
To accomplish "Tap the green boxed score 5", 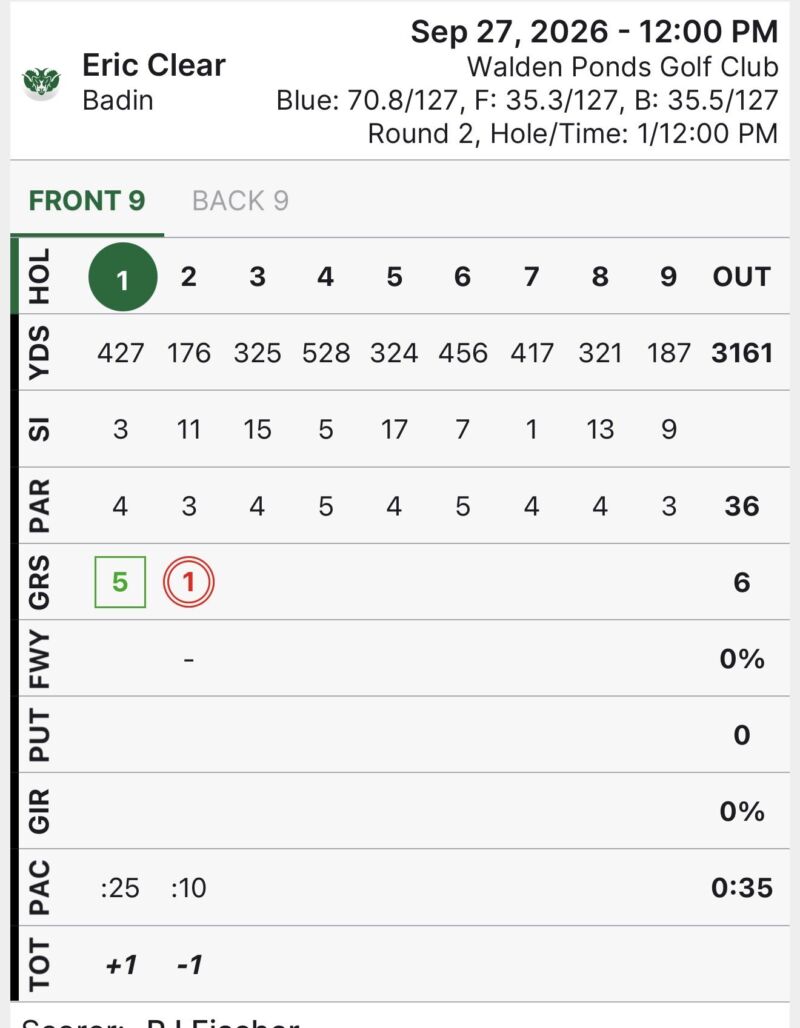I will pos(120,582).
